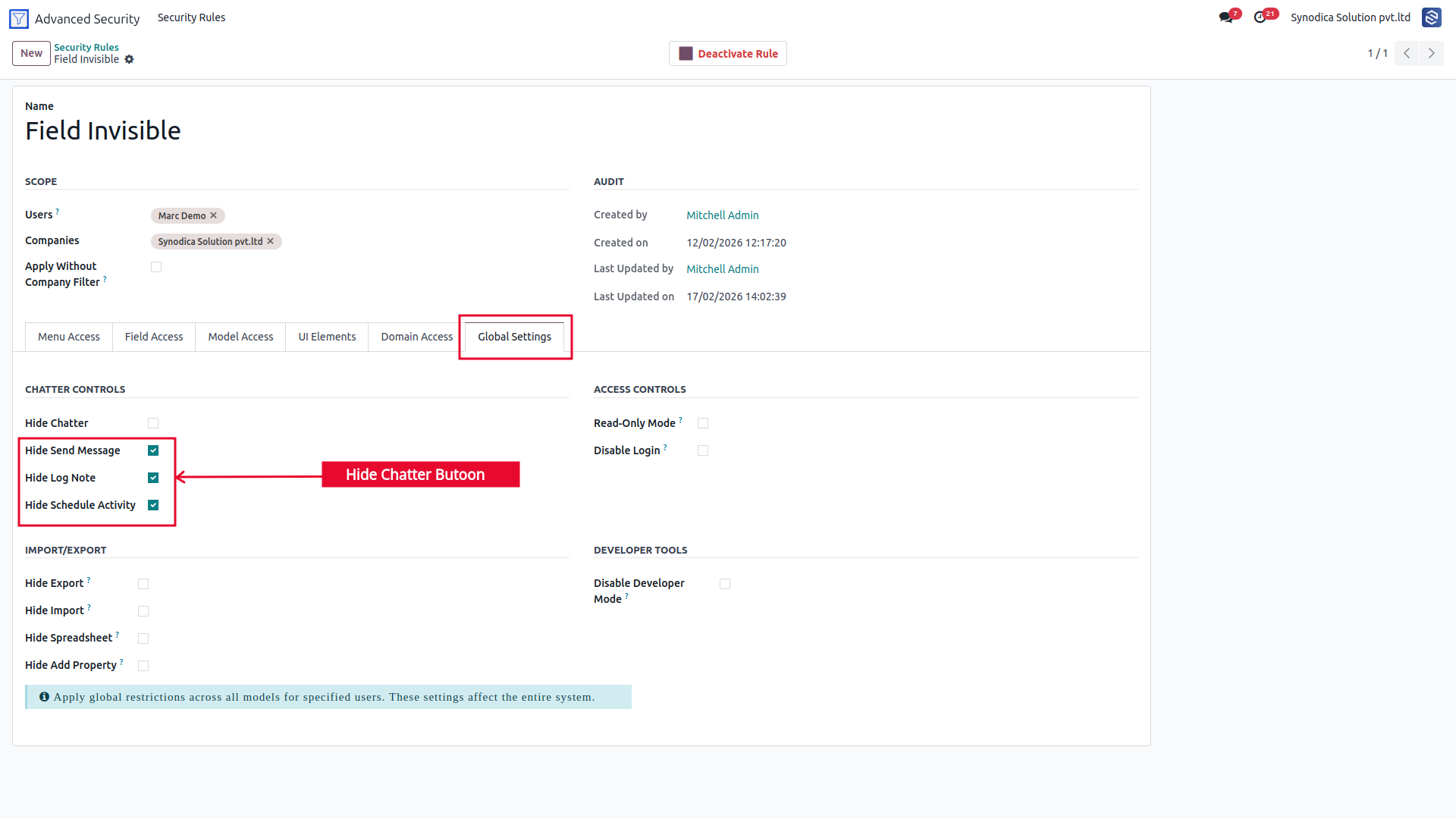Check the Hide Spreadsheet checkbox
Viewport: 1456px width, 819px height.
(x=143, y=639)
